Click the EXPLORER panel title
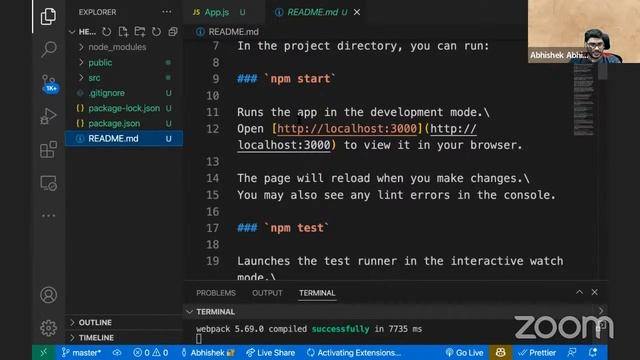 click(97, 12)
